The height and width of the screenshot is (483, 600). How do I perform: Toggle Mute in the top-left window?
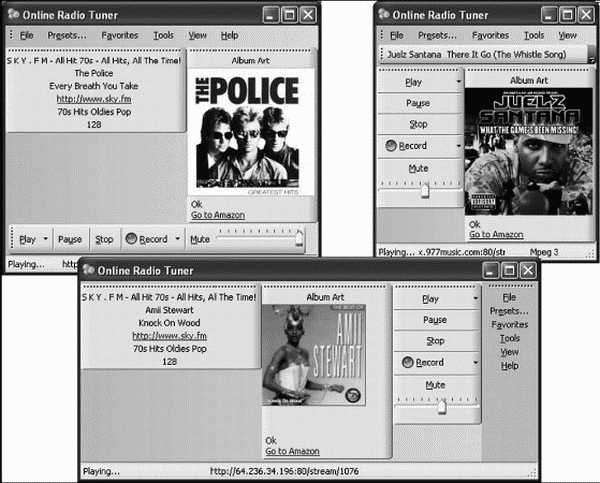click(200, 239)
